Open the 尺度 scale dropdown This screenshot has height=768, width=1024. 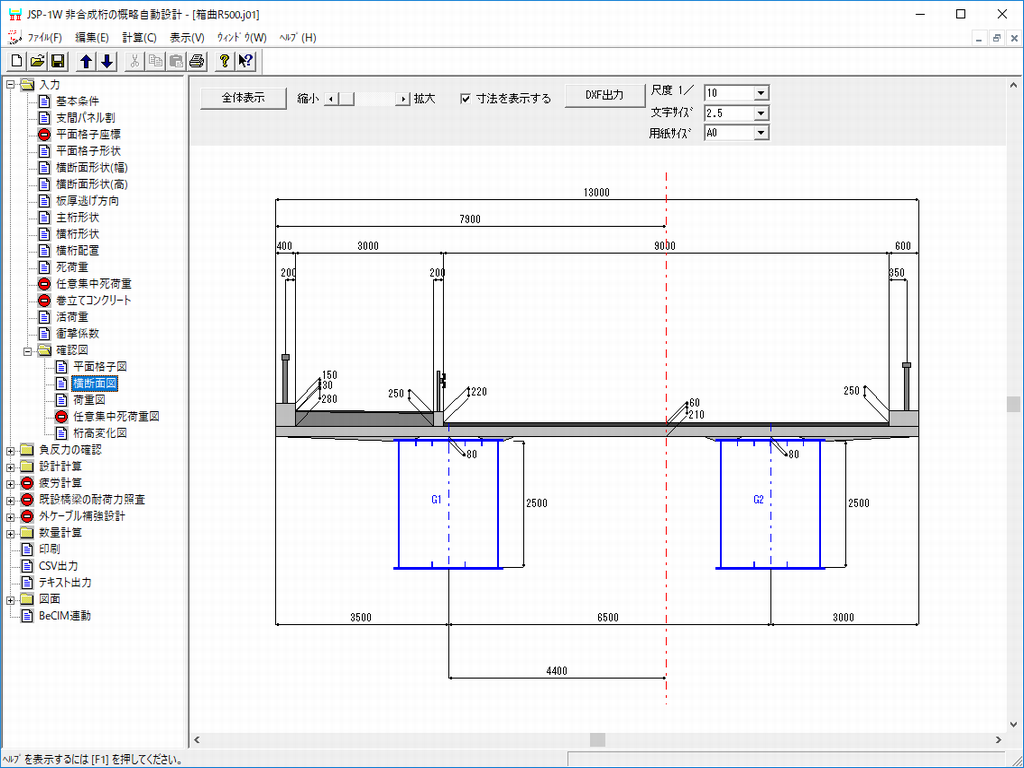point(761,93)
